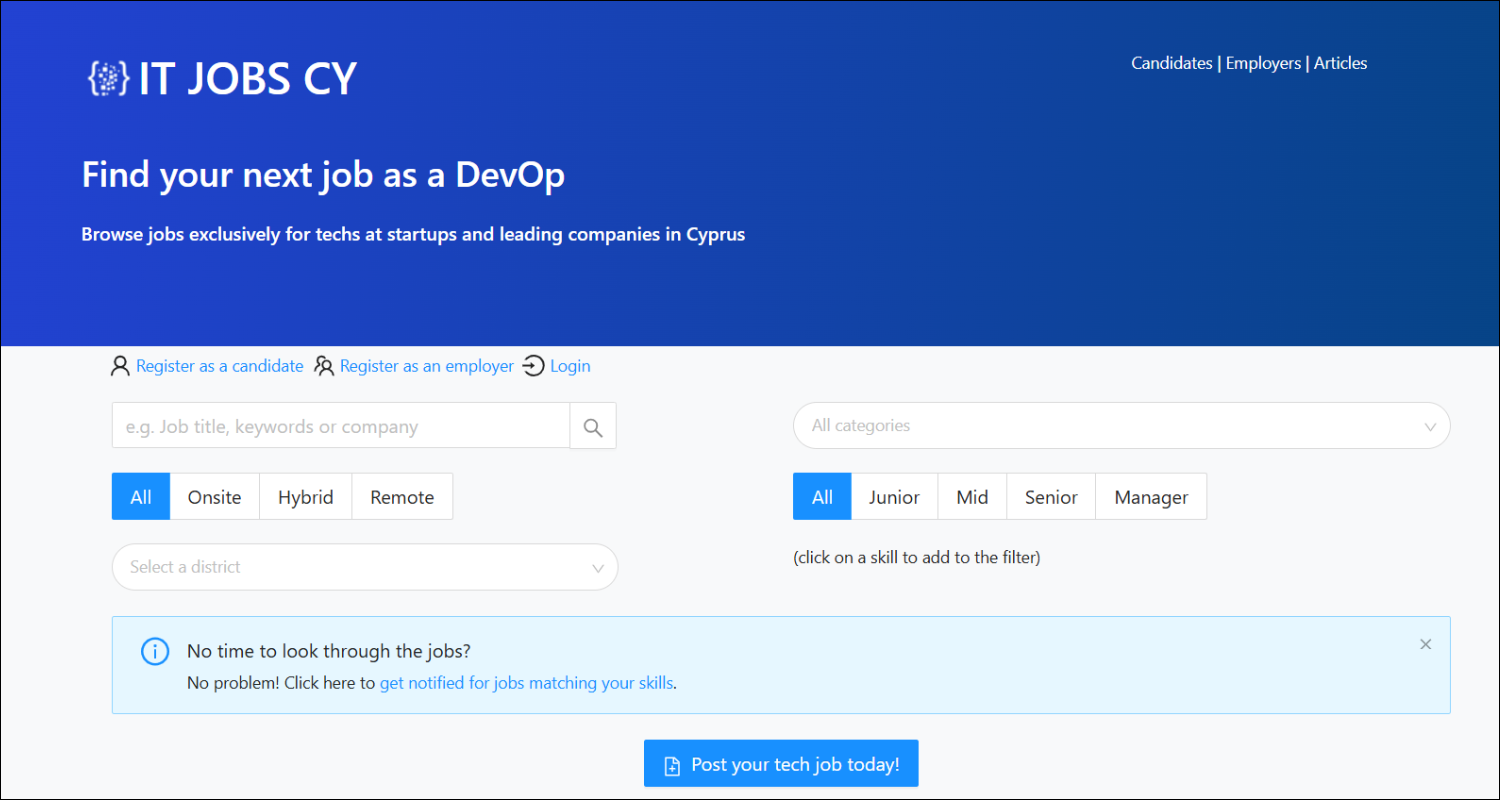Open the Employers menu item

(1263, 63)
